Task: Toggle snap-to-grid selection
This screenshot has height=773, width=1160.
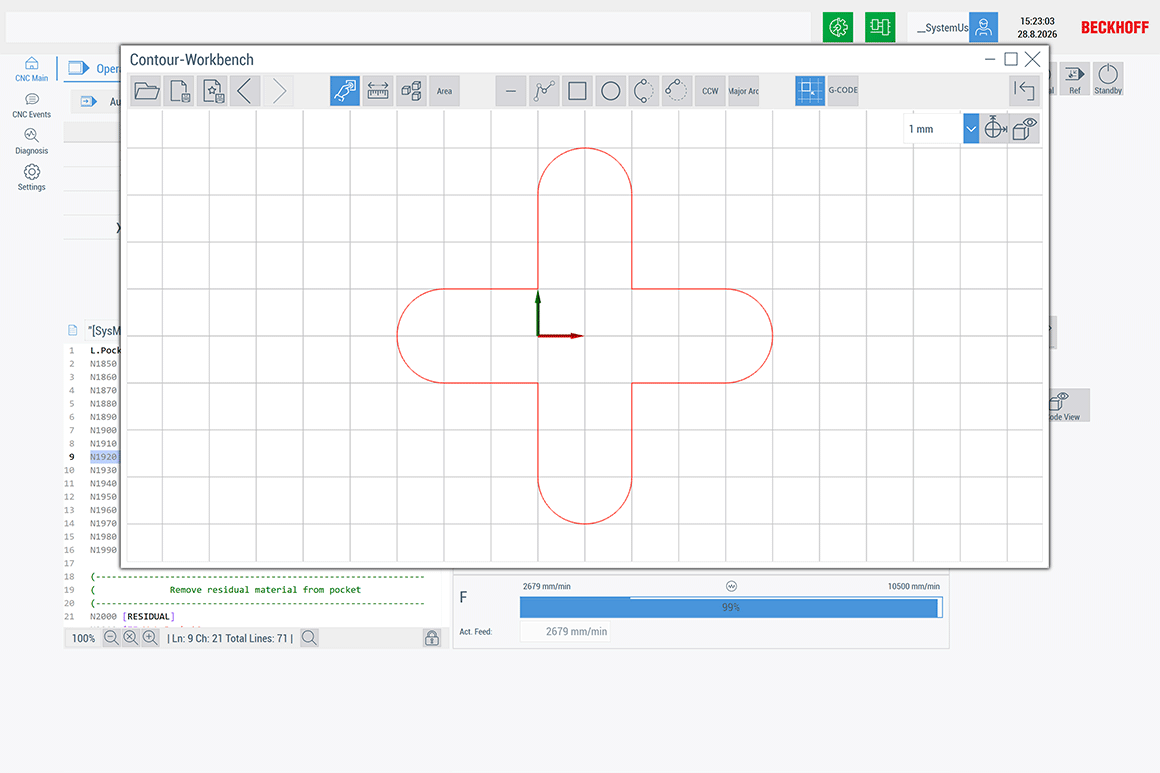Action: pos(809,91)
